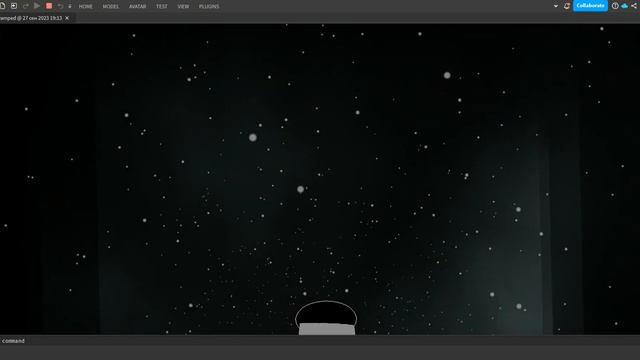Open the HOME ribbon tab

[x=86, y=7]
